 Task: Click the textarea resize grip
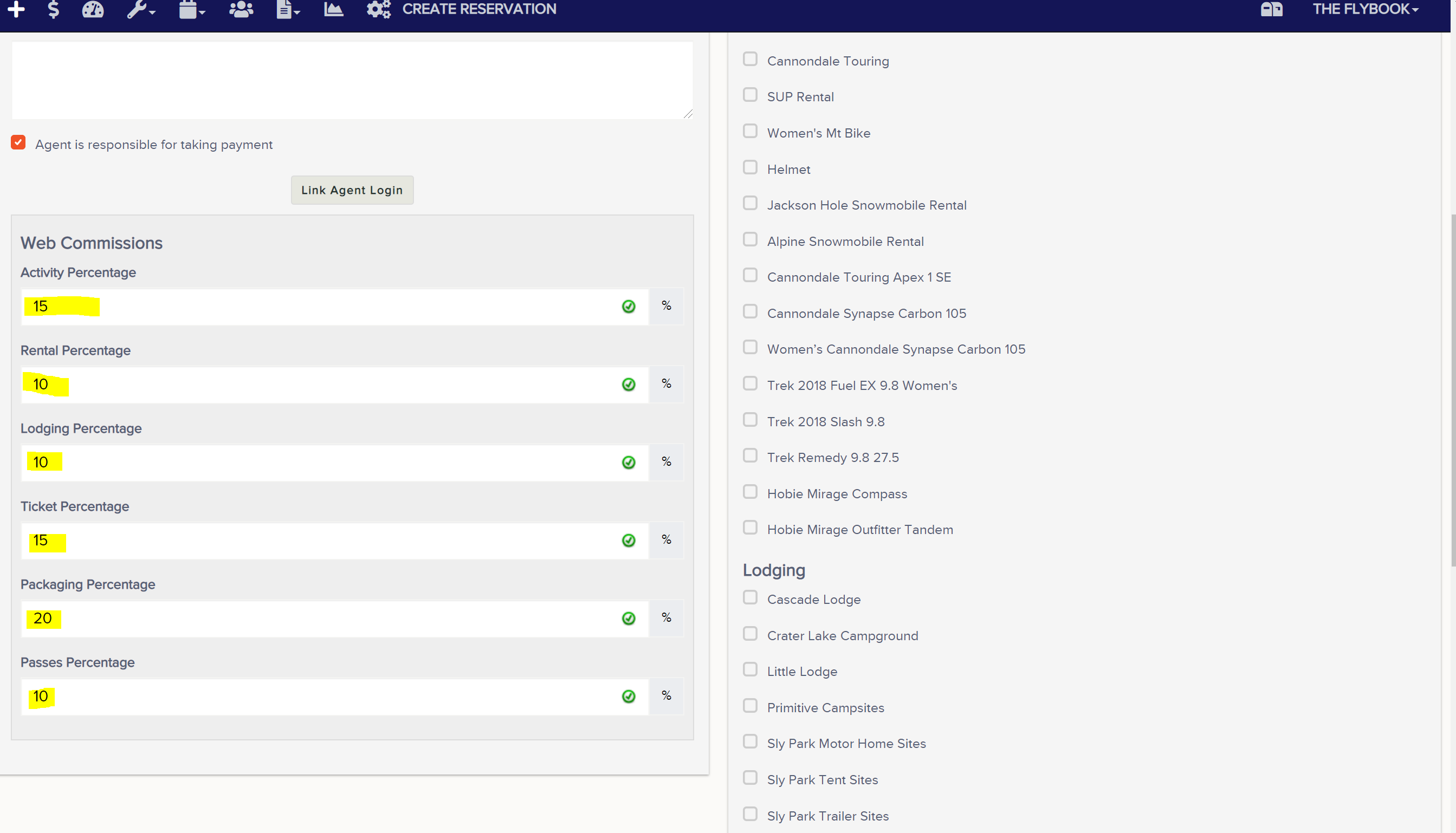point(688,114)
